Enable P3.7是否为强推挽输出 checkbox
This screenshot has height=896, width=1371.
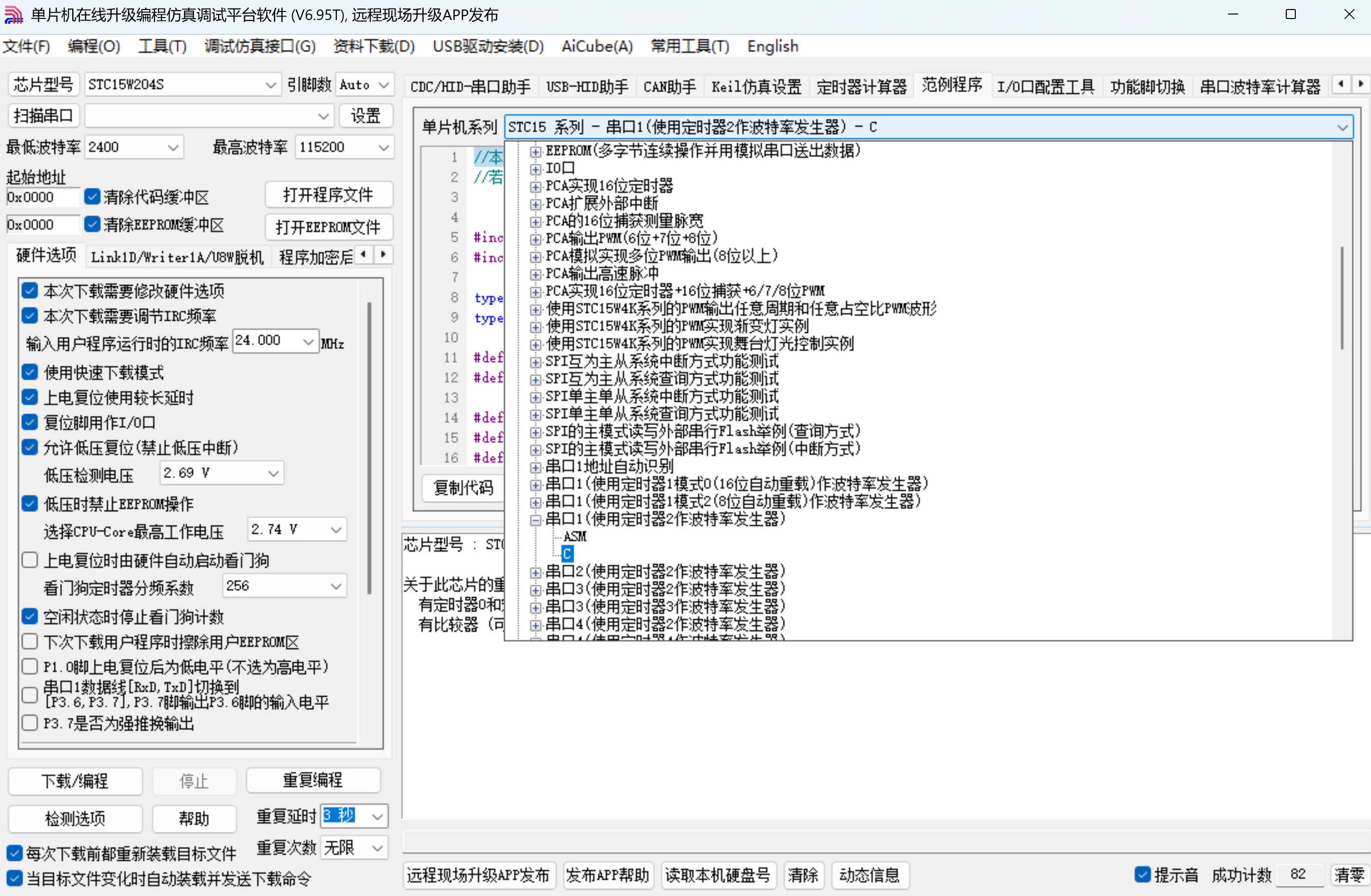coord(30,723)
